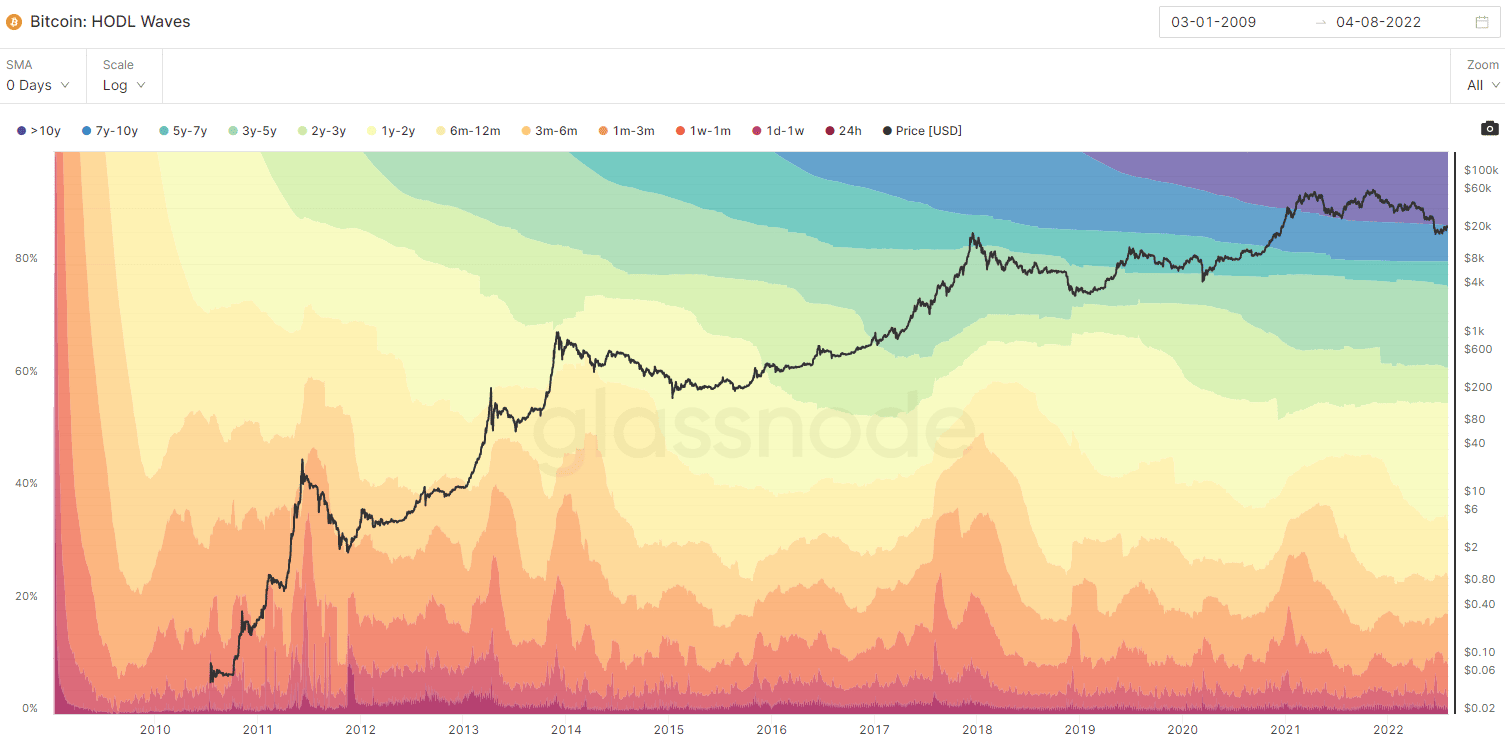Take a chart screenshot with camera icon
The width and height of the screenshot is (1505, 747).
click(x=1489, y=128)
